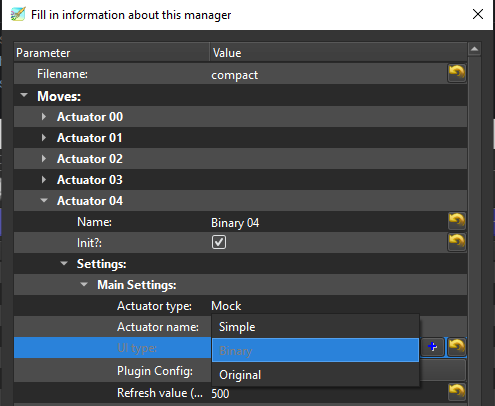Choose Simple from the UI type list

315,327
